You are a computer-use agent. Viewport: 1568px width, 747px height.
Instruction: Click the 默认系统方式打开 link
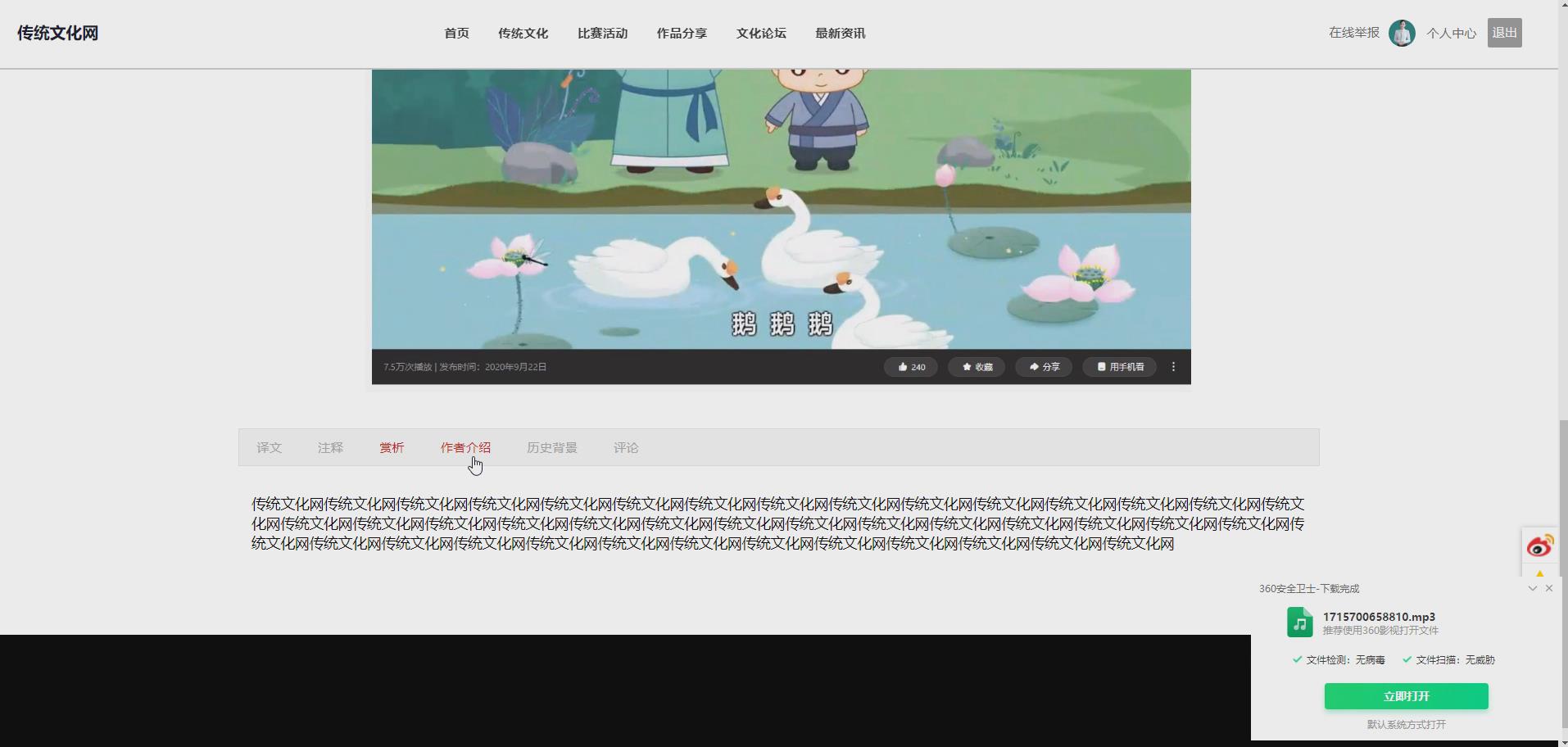pyautogui.click(x=1406, y=724)
